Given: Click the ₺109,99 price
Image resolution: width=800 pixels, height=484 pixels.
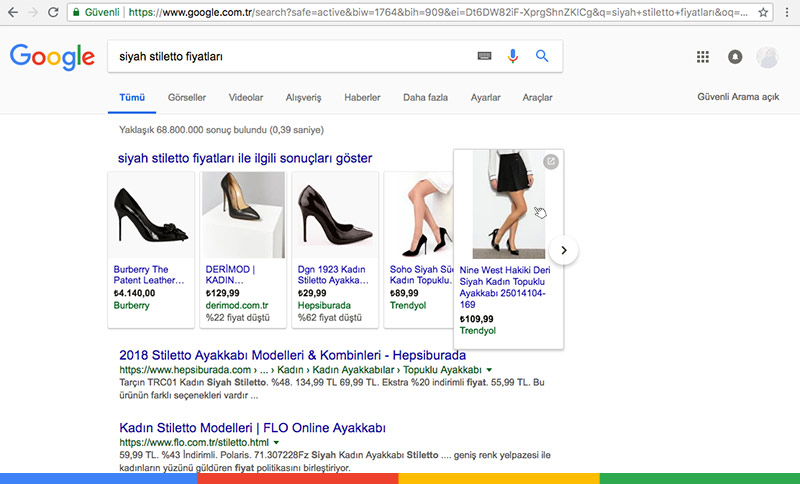Looking at the screenshot, I should (x=477, y=319).
